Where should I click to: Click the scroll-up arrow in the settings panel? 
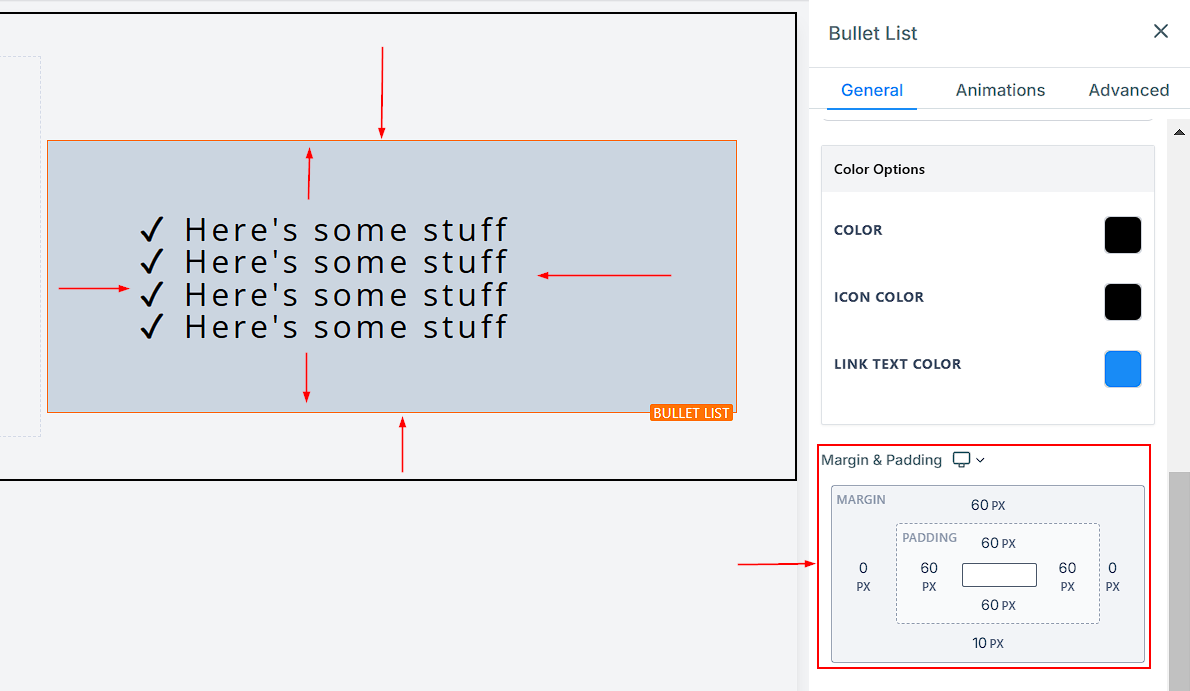[x=1179, y=131]
